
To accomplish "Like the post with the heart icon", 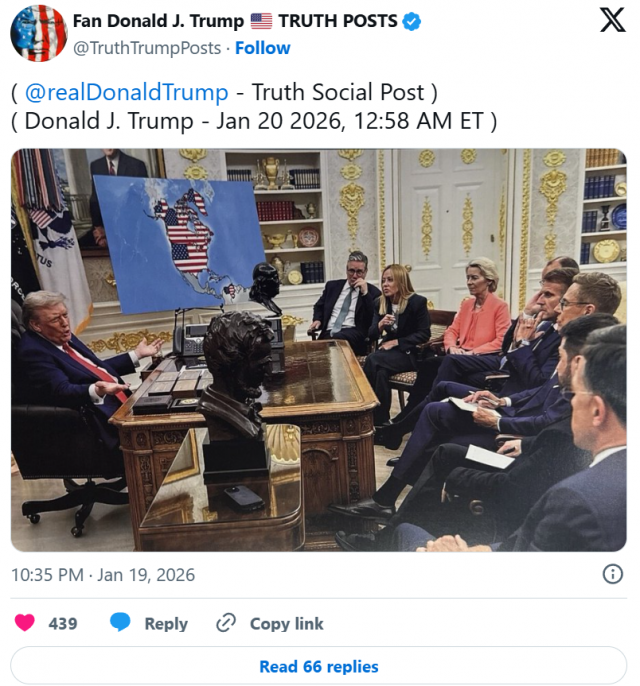I will click(25, 623).
